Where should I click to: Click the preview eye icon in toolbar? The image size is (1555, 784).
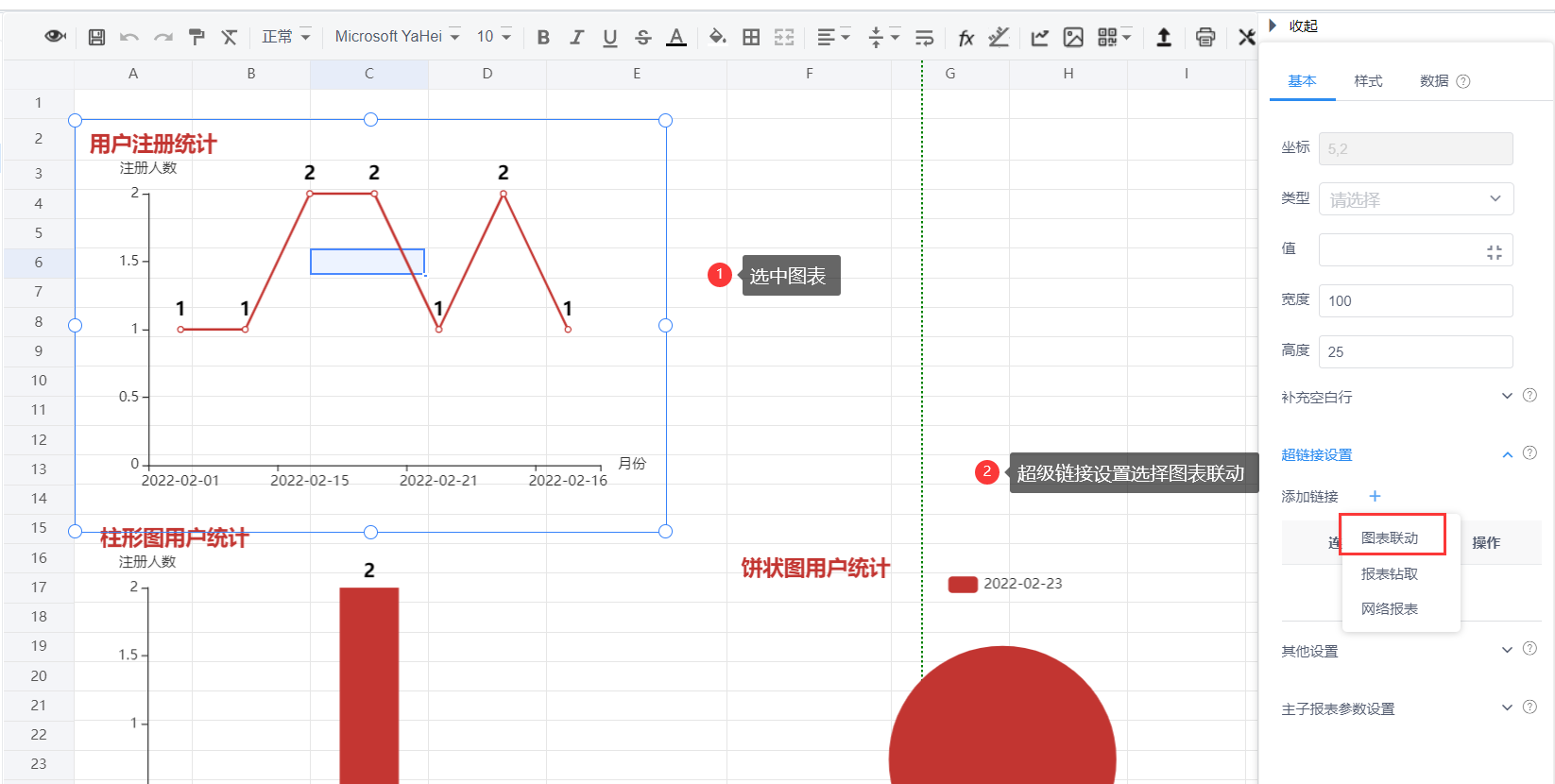tap(56, 36)
